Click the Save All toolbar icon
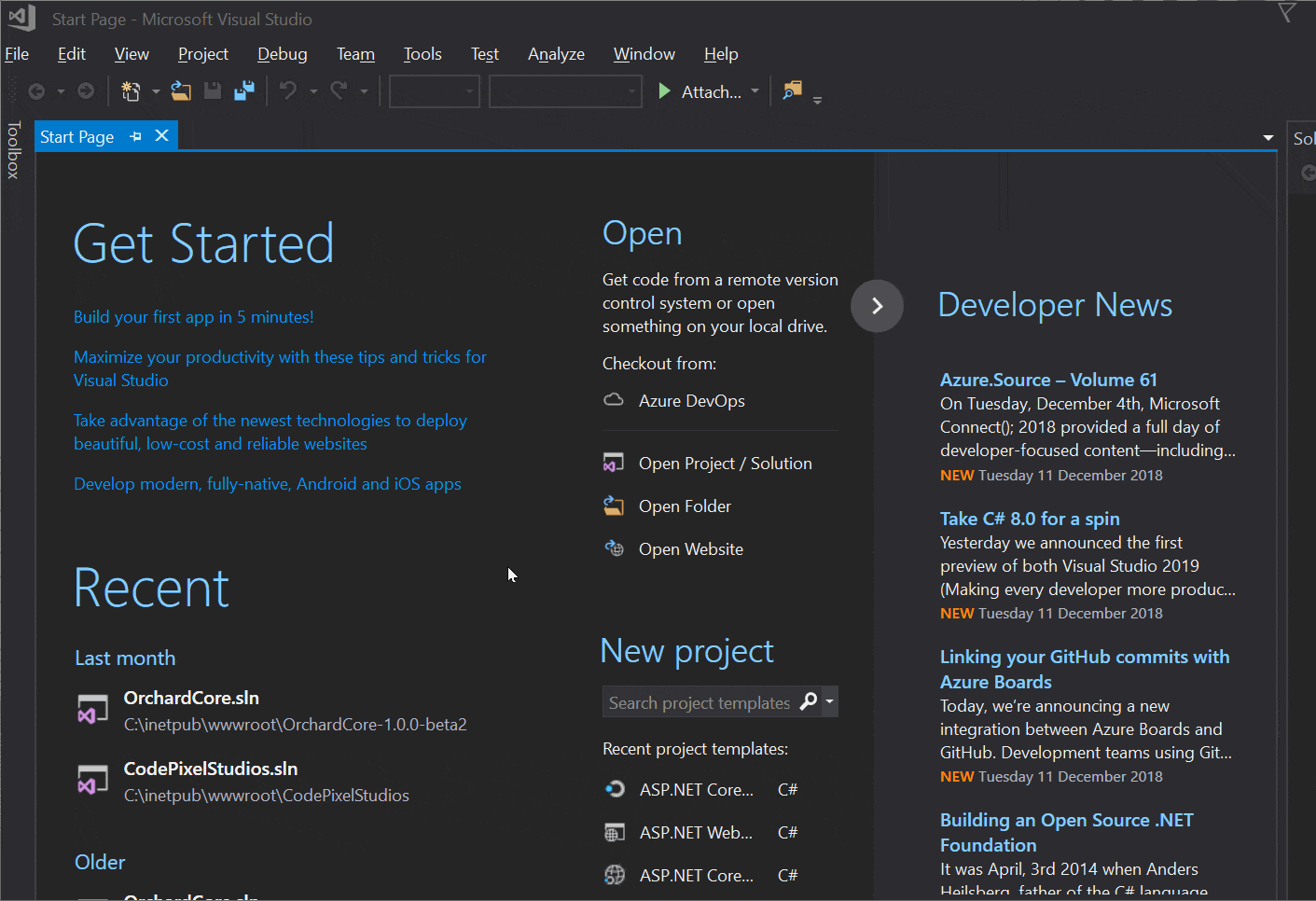Image resolution: width=1316 pixels, height=901 pixels. 246,90
